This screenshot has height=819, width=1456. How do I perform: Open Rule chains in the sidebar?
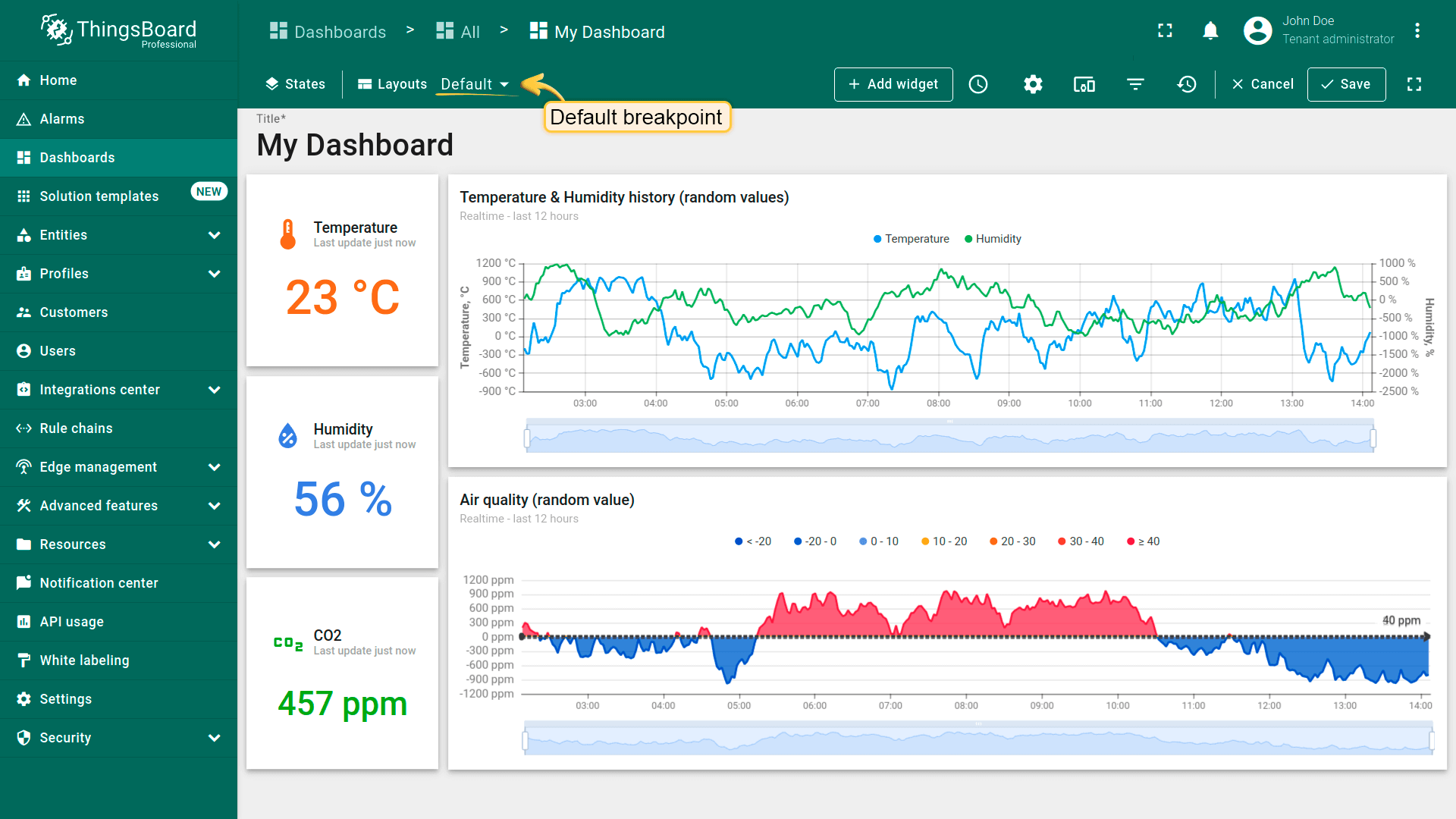(76, 428)
